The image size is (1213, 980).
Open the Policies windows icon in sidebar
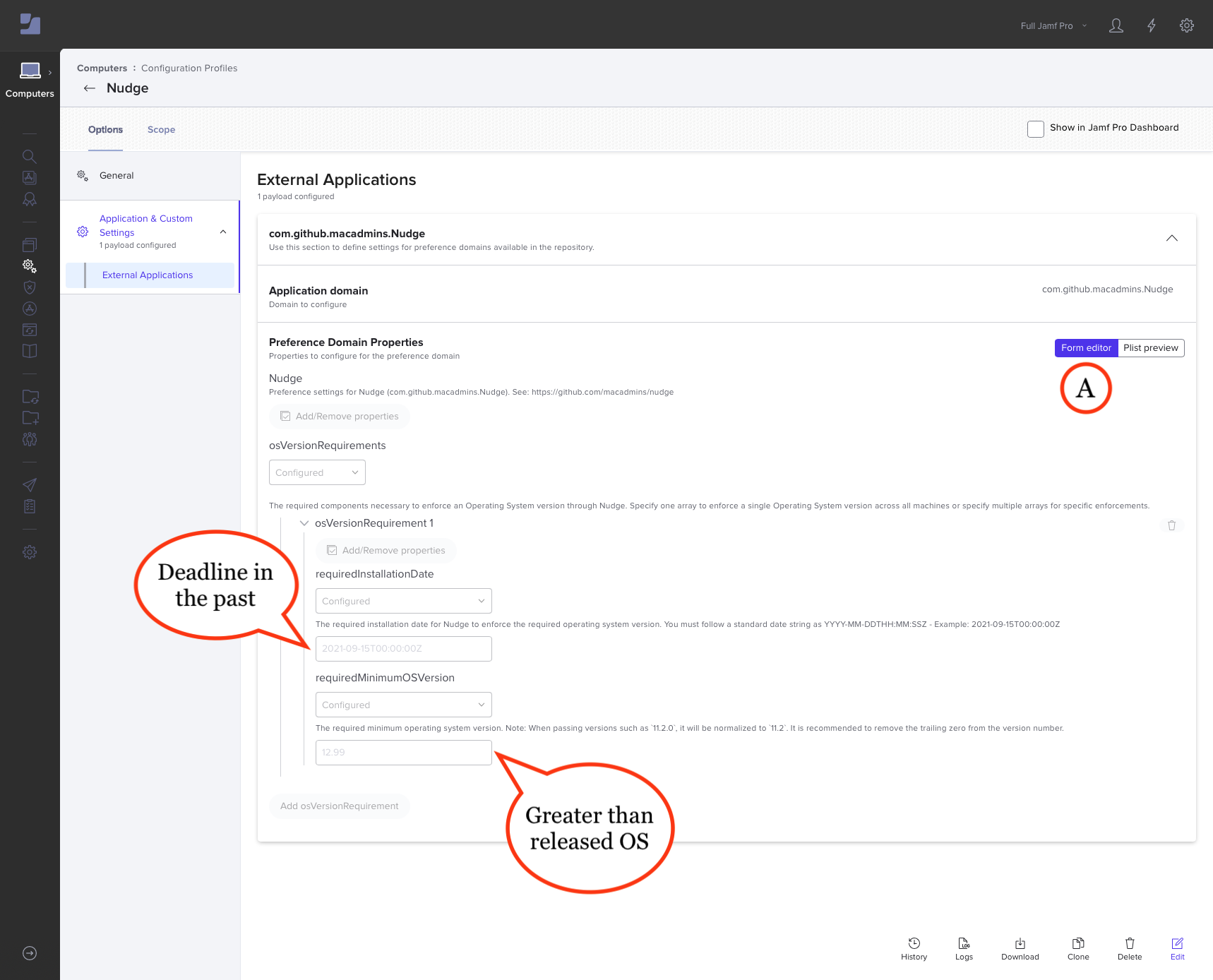(x=30, y=244)
